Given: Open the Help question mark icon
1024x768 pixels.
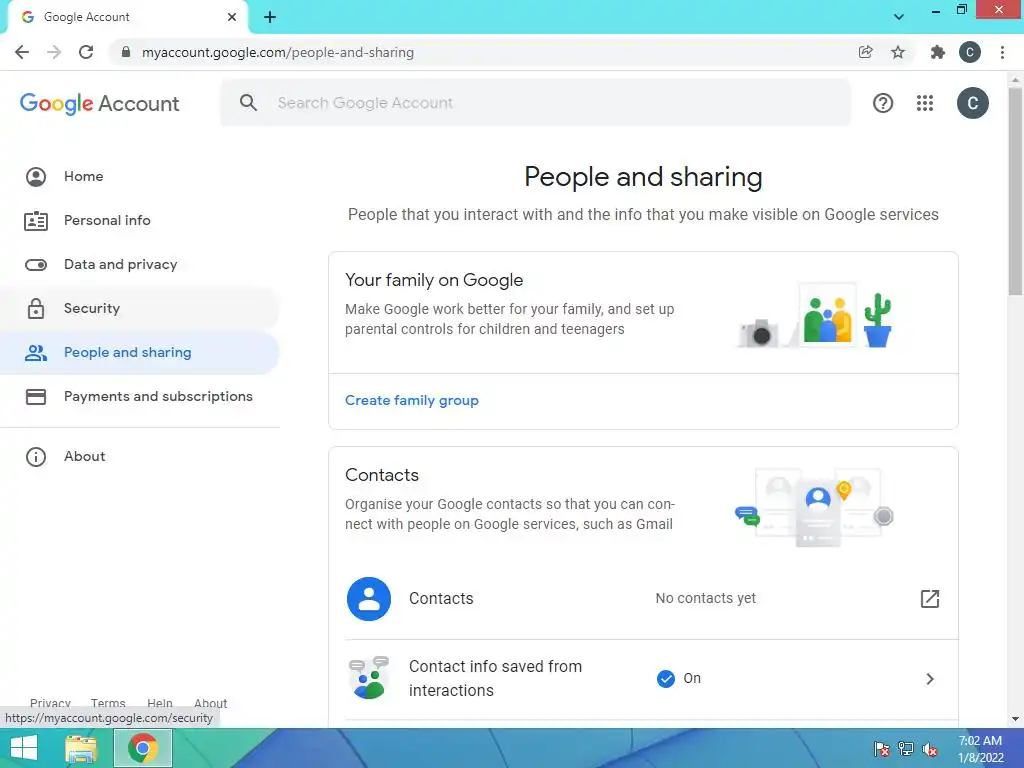Looking at the screenshot, I should coord(883,103).
